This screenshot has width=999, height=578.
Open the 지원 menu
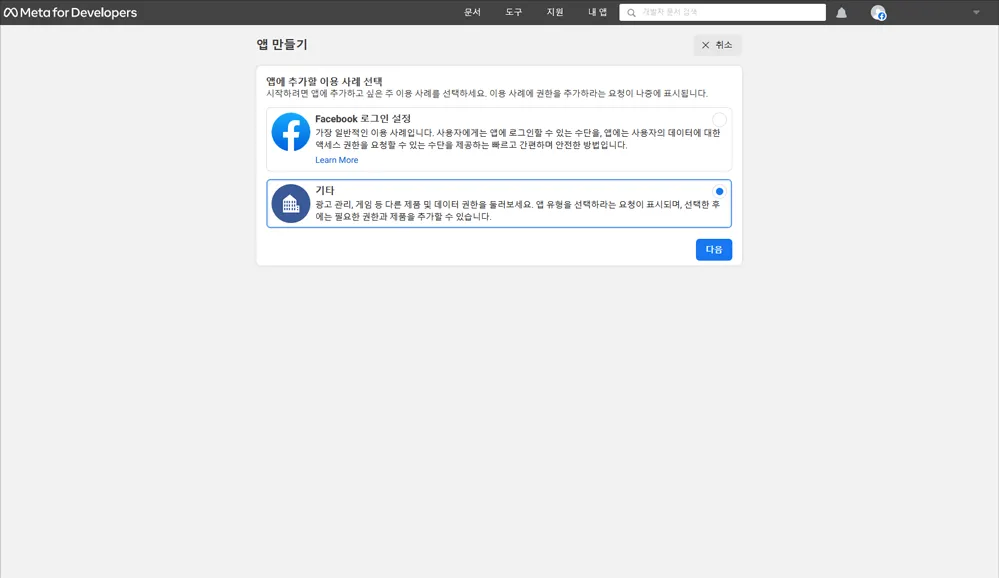(x=555, y=12)
